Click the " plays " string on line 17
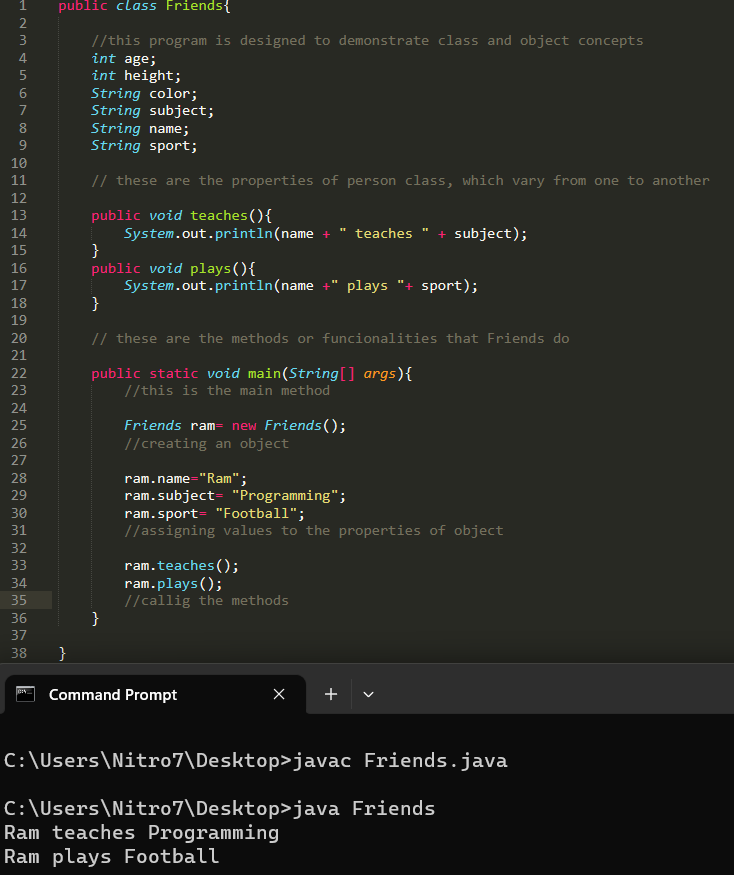This screenshot has height=875, width=734. pos(367,286)
